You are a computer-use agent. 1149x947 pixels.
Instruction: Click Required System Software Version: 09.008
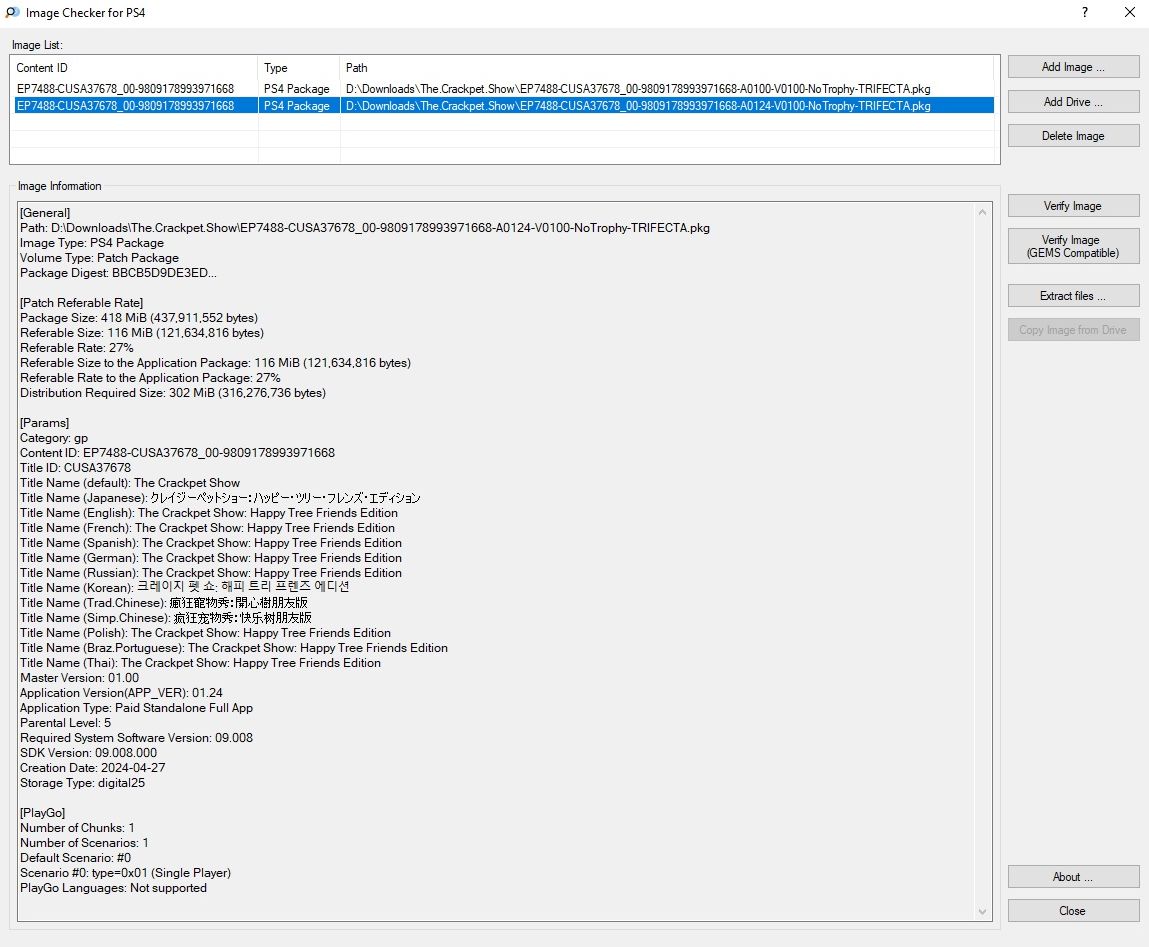click(136, 738)
